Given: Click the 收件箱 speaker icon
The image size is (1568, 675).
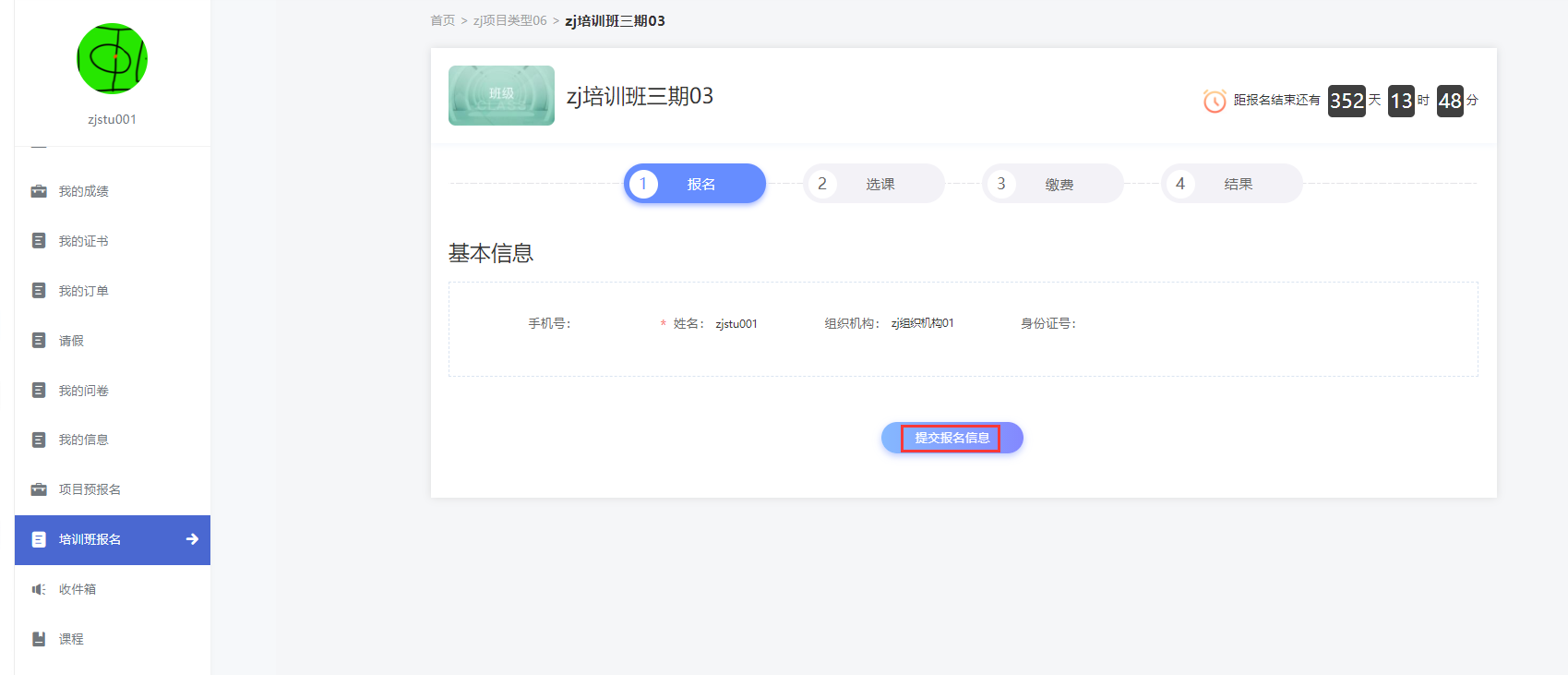Looking at the screenshot, I should point(39,589).
